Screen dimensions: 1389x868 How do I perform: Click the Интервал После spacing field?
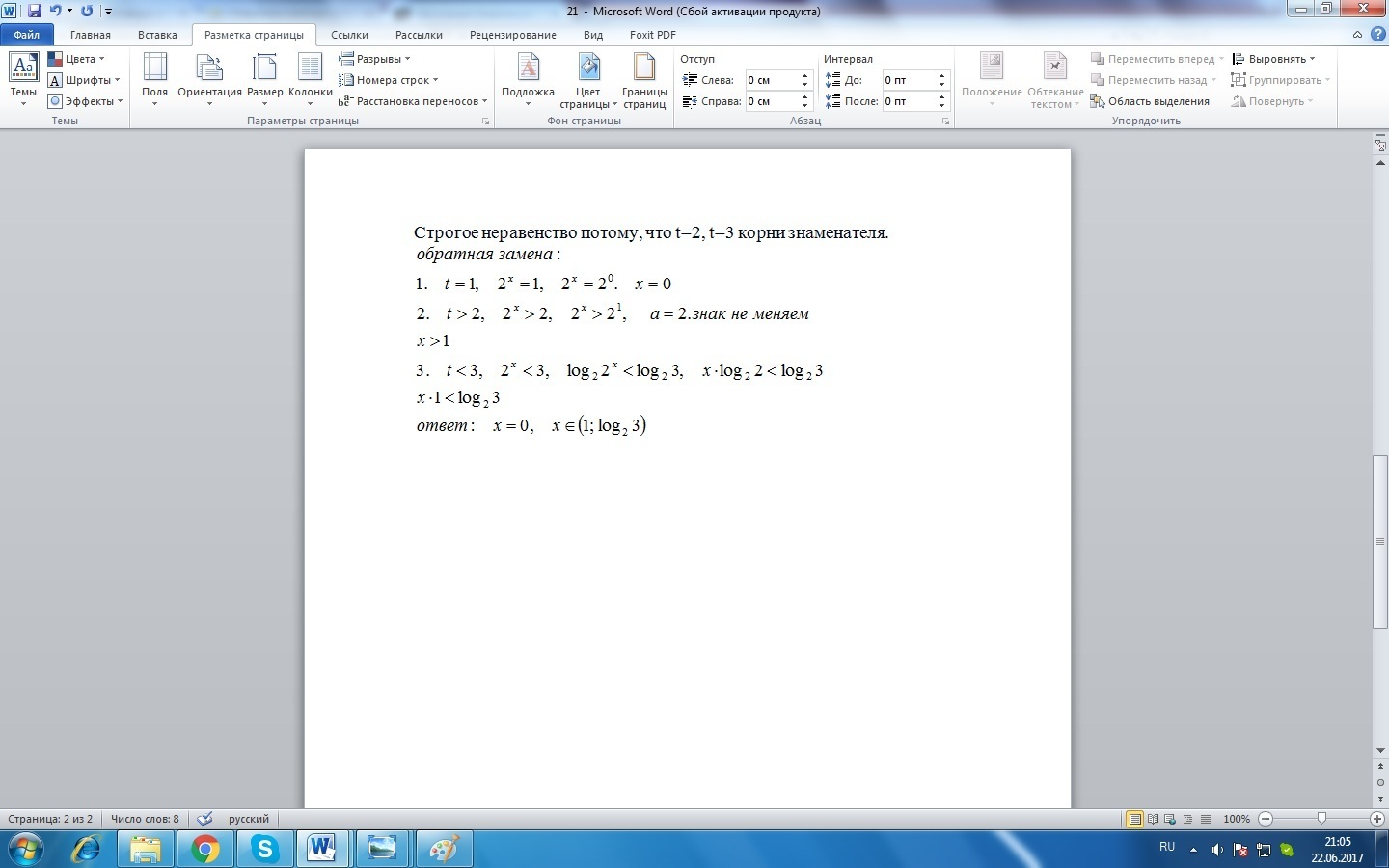(908, 101)
